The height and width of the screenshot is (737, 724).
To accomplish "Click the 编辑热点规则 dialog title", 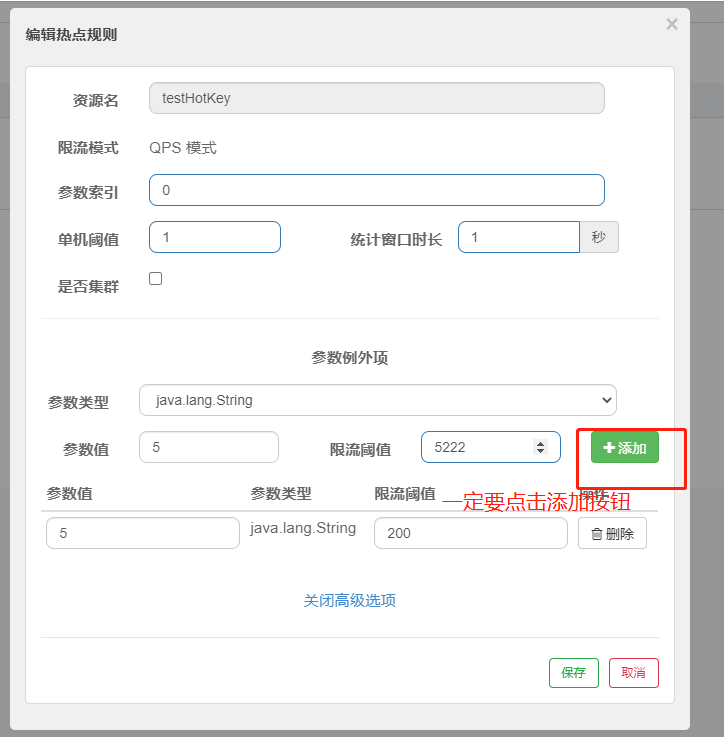I will (71, 34).
